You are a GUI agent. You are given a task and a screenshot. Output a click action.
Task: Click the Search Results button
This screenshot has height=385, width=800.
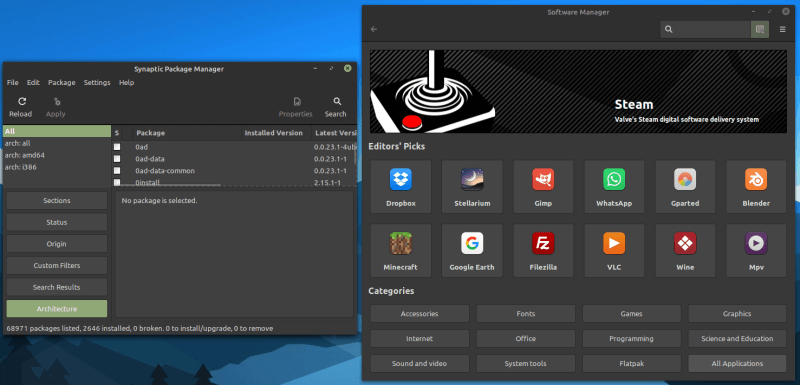tap(57, 287)
